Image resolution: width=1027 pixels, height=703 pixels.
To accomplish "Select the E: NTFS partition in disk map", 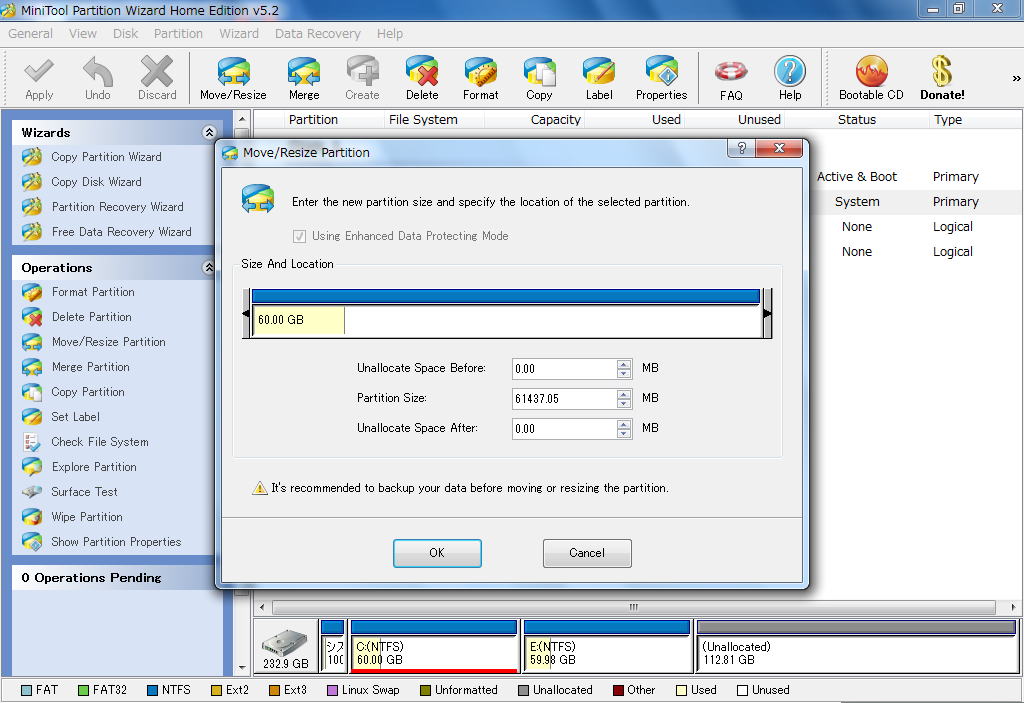I will pyautogui.click(x=607, y=646).
